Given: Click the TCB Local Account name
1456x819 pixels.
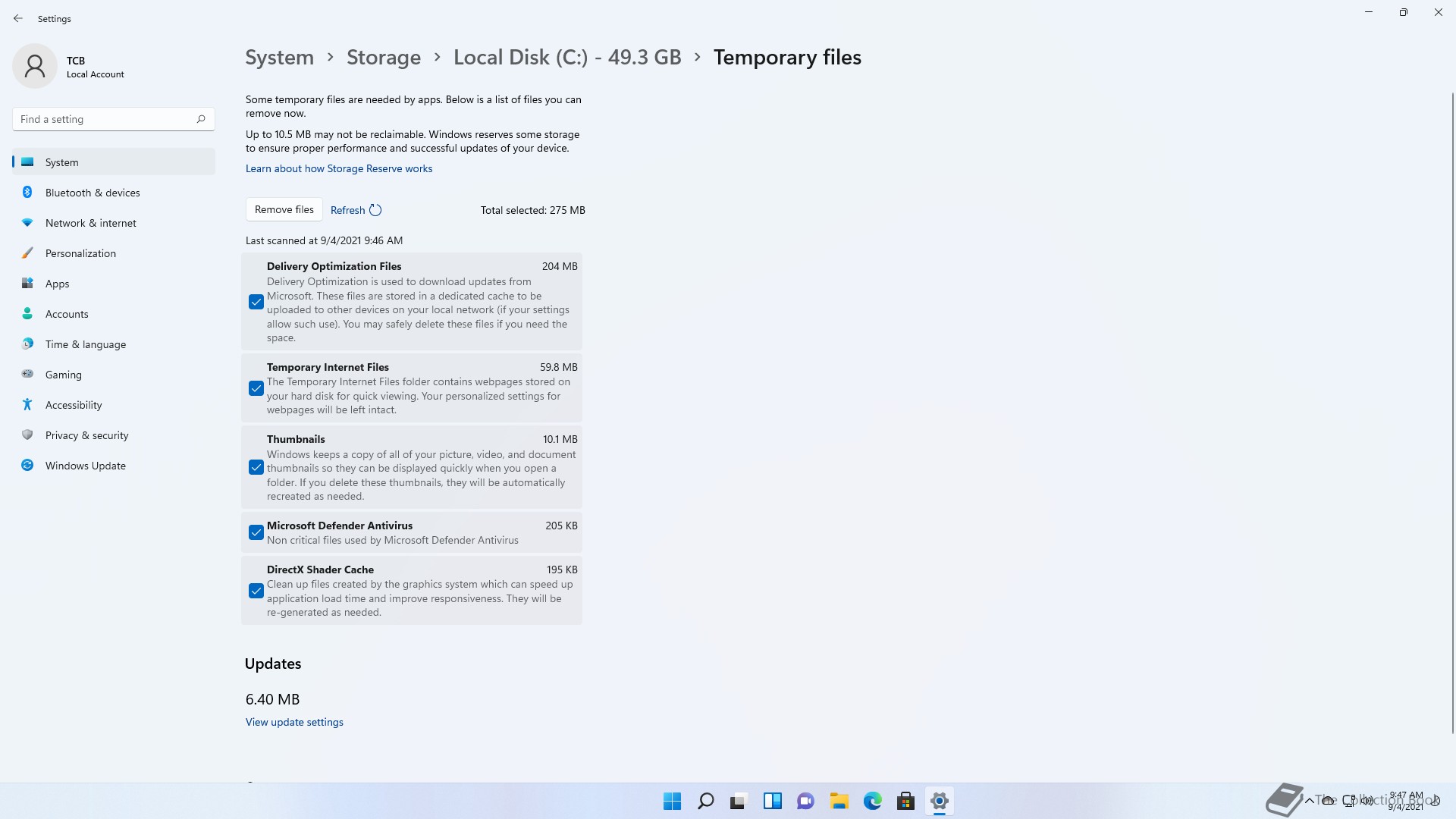Looking at the screenshot, I should [x=95, y=67].
